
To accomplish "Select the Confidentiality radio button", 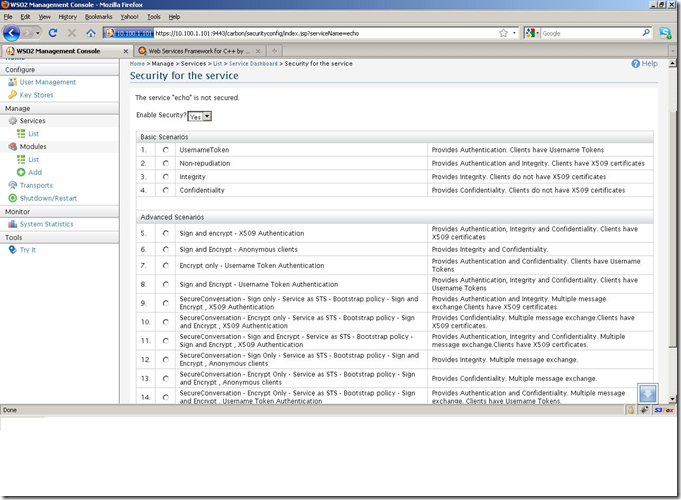I will point(165,190).
